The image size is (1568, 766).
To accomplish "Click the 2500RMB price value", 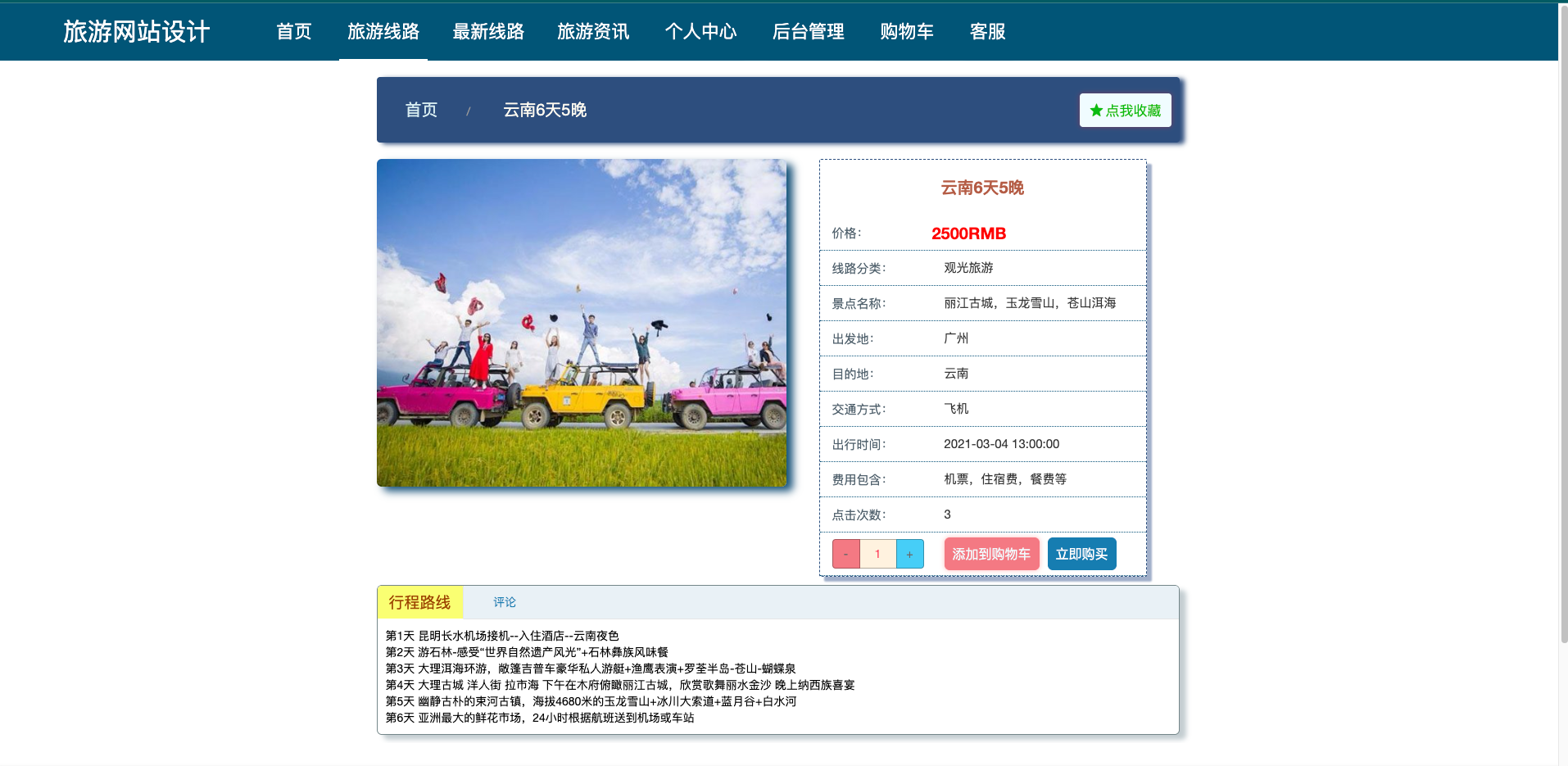I will (x=968, y=233).
